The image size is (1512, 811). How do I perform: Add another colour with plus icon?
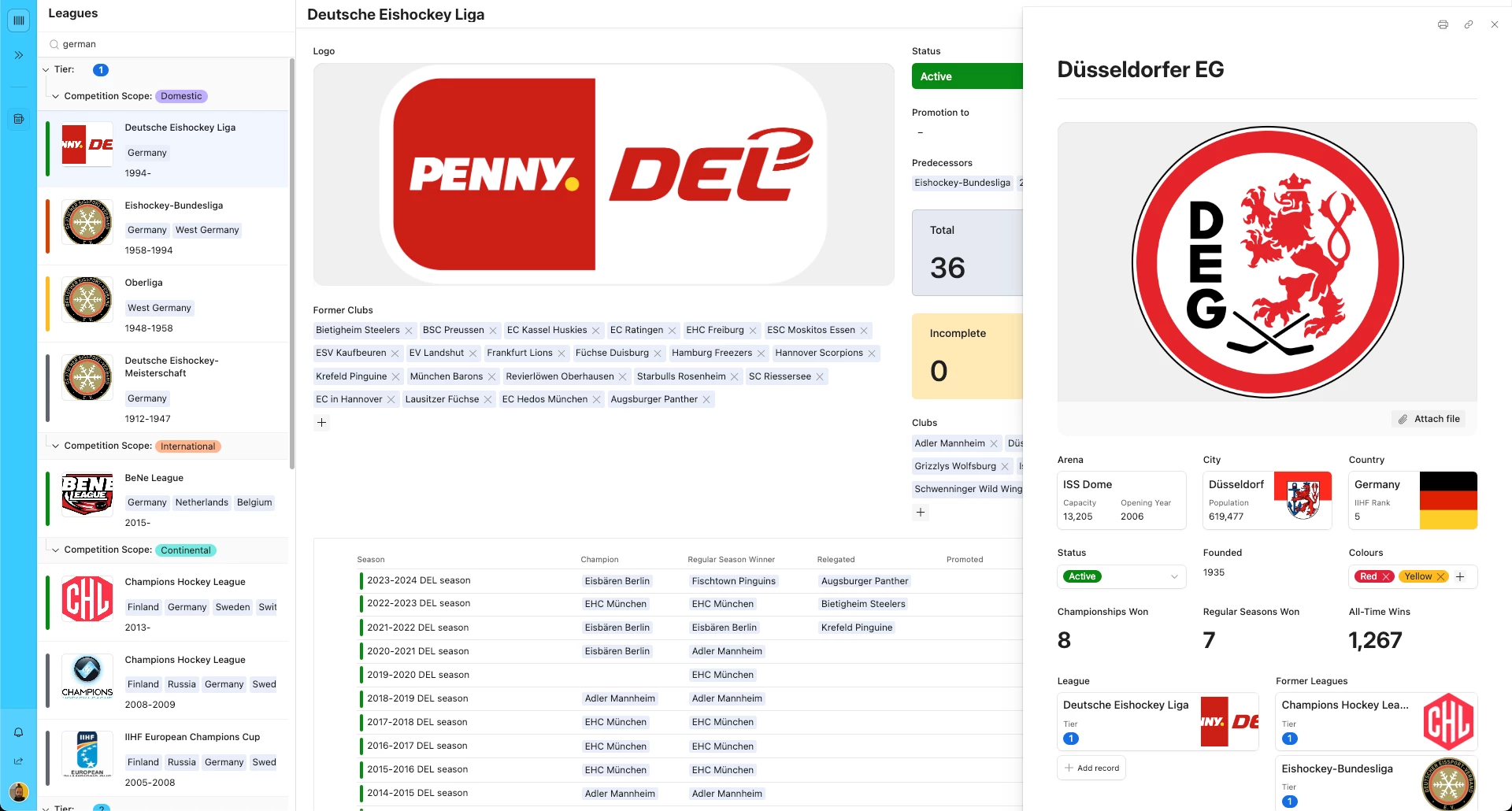[x=1460, y=577]
